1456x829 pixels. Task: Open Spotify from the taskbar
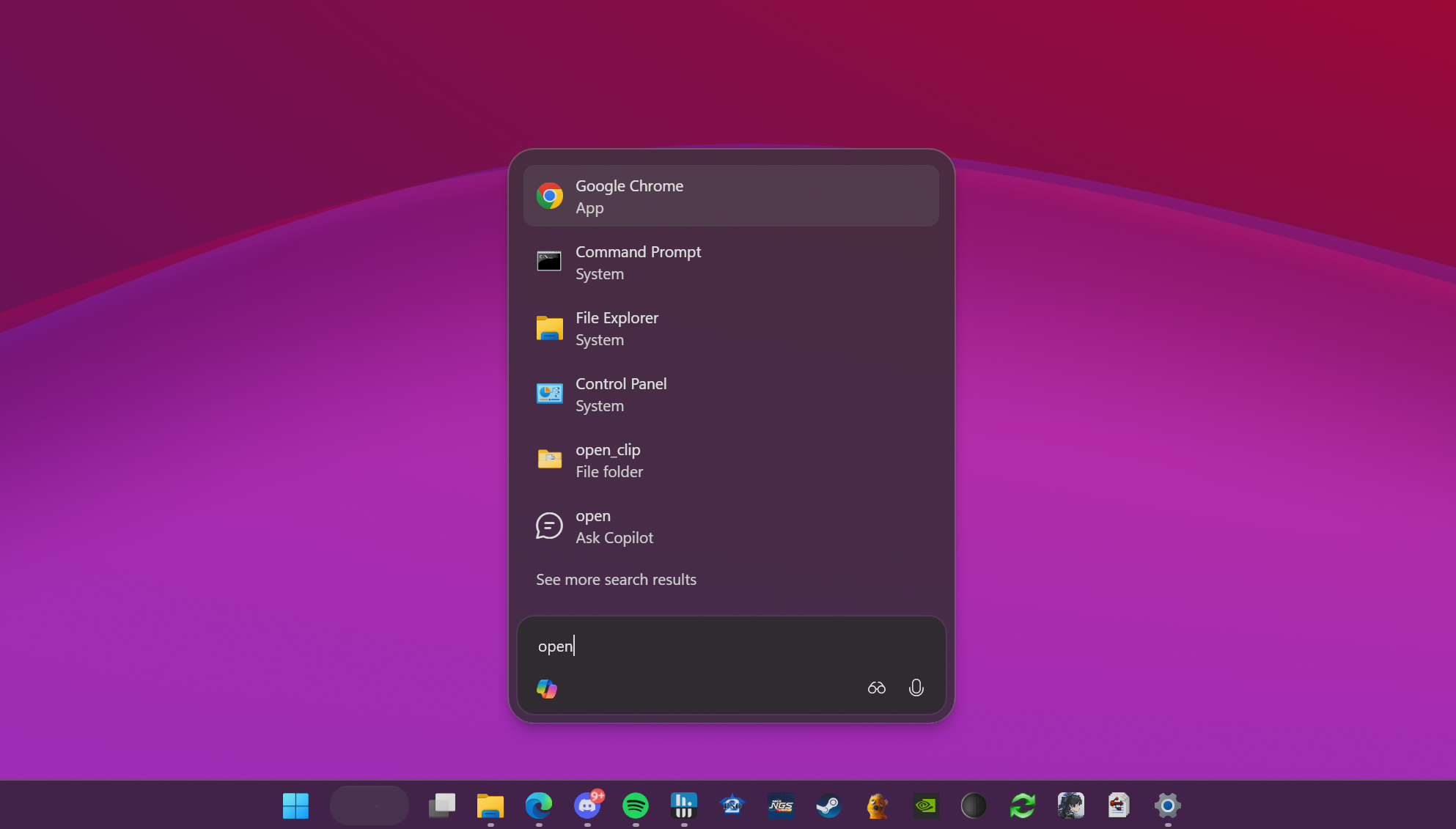point(636,806)
